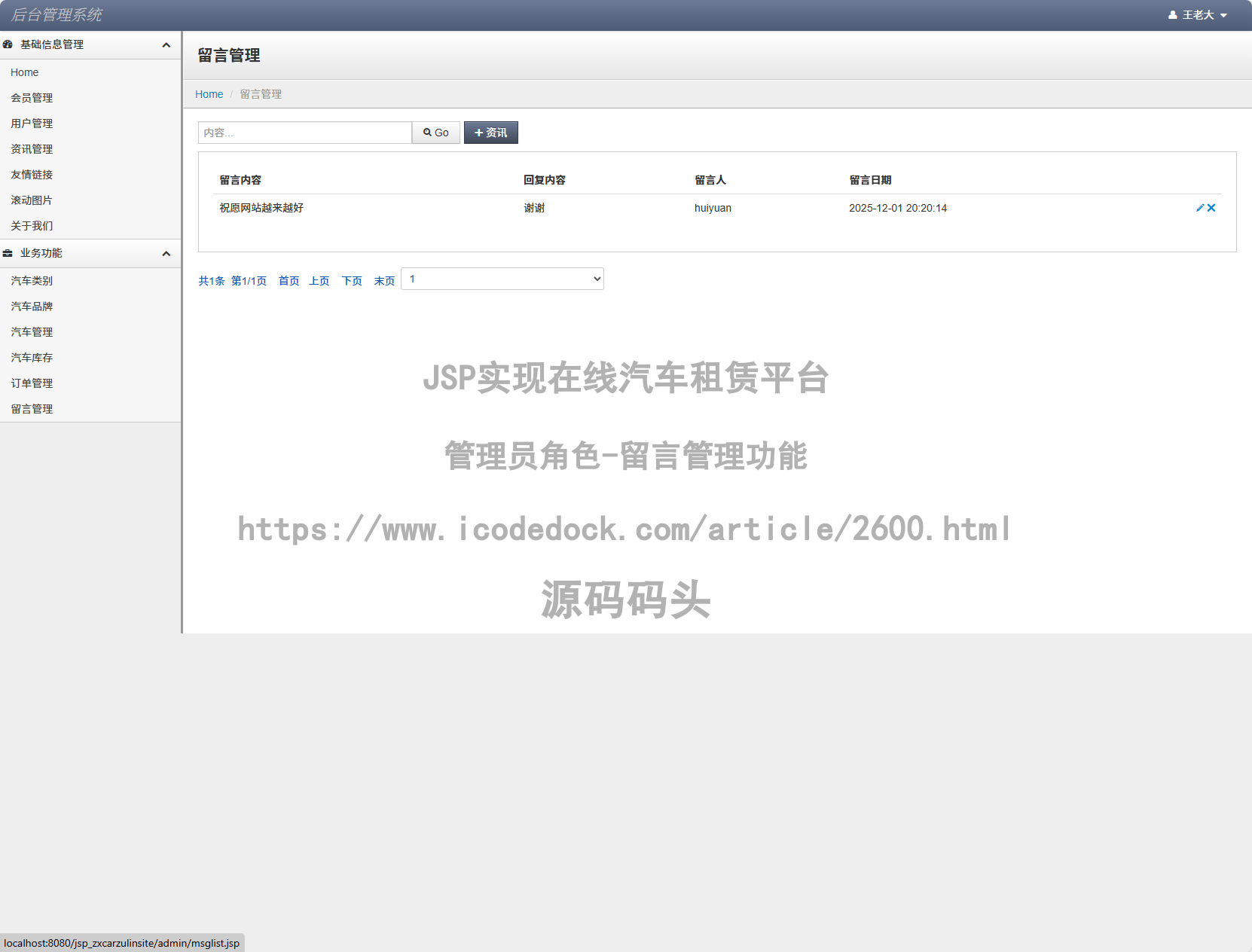Select 留言管理 in the sidebar

click(32, 408)
